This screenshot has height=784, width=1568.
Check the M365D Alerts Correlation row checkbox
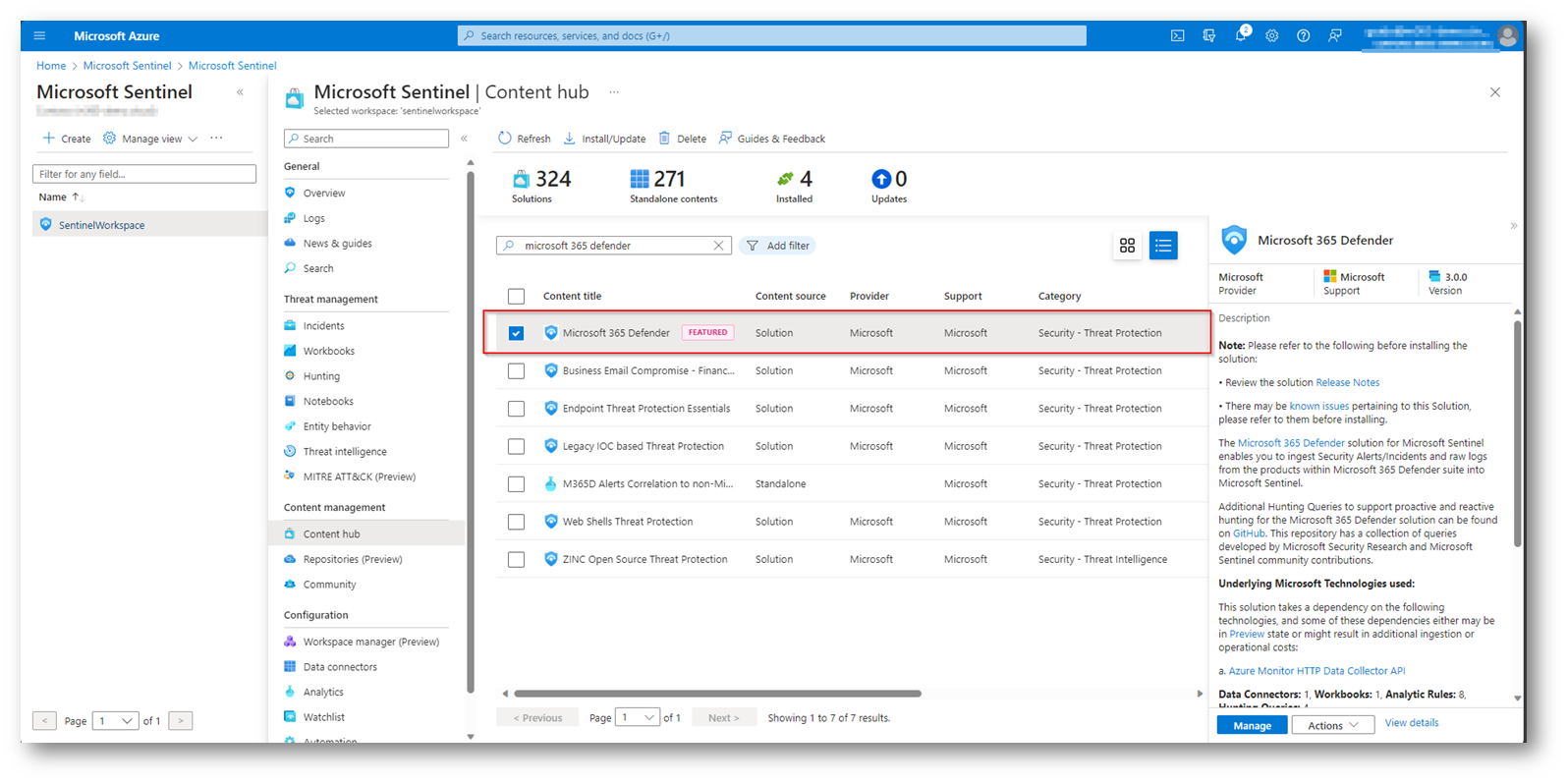516,484
